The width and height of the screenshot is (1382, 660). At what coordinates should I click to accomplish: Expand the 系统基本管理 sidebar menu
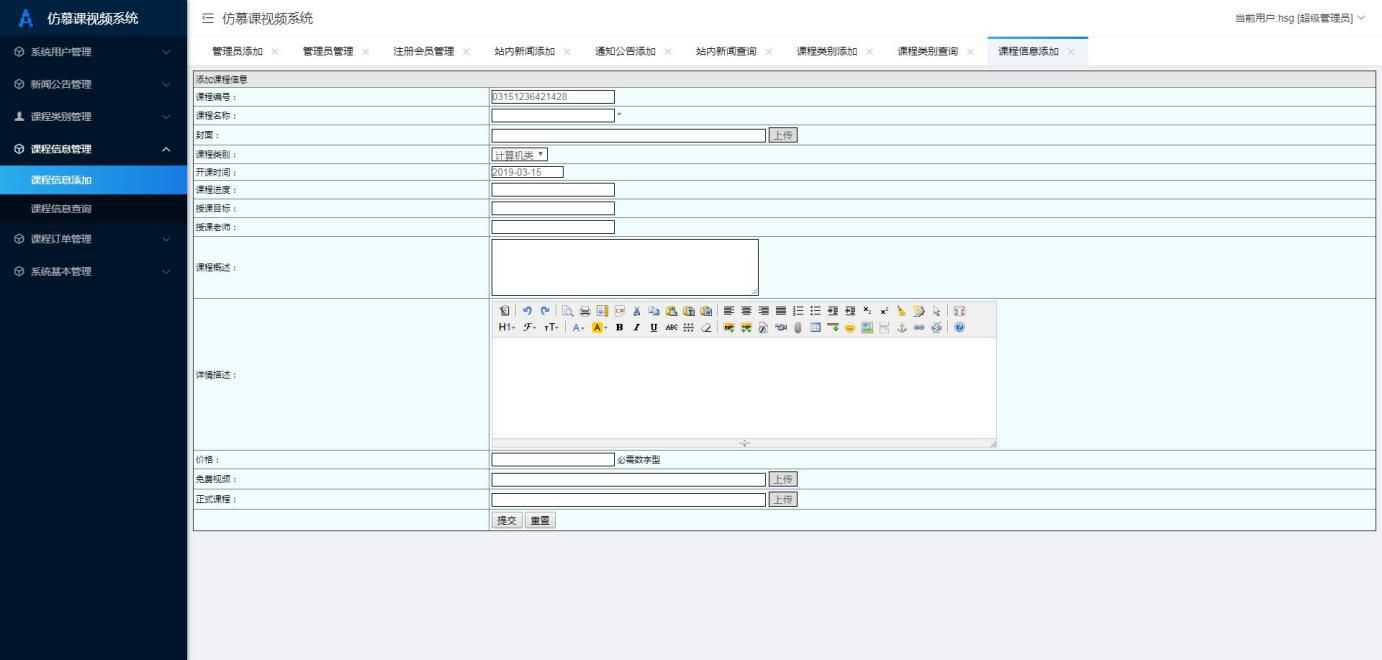pyautogui.click(x=93, y=271)
